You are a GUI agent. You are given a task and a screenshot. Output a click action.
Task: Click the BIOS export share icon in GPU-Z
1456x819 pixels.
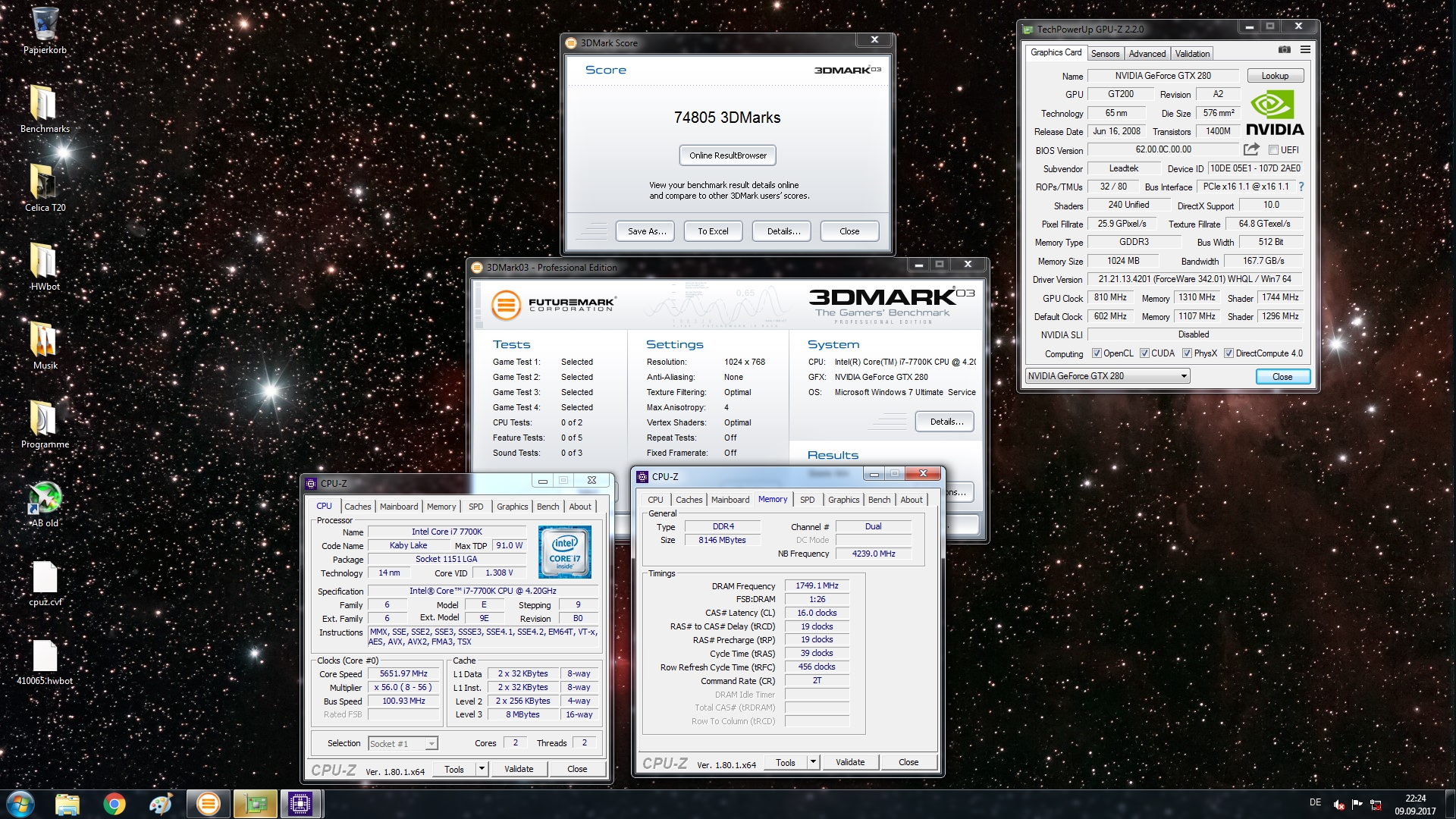(x=1251, y=149)
